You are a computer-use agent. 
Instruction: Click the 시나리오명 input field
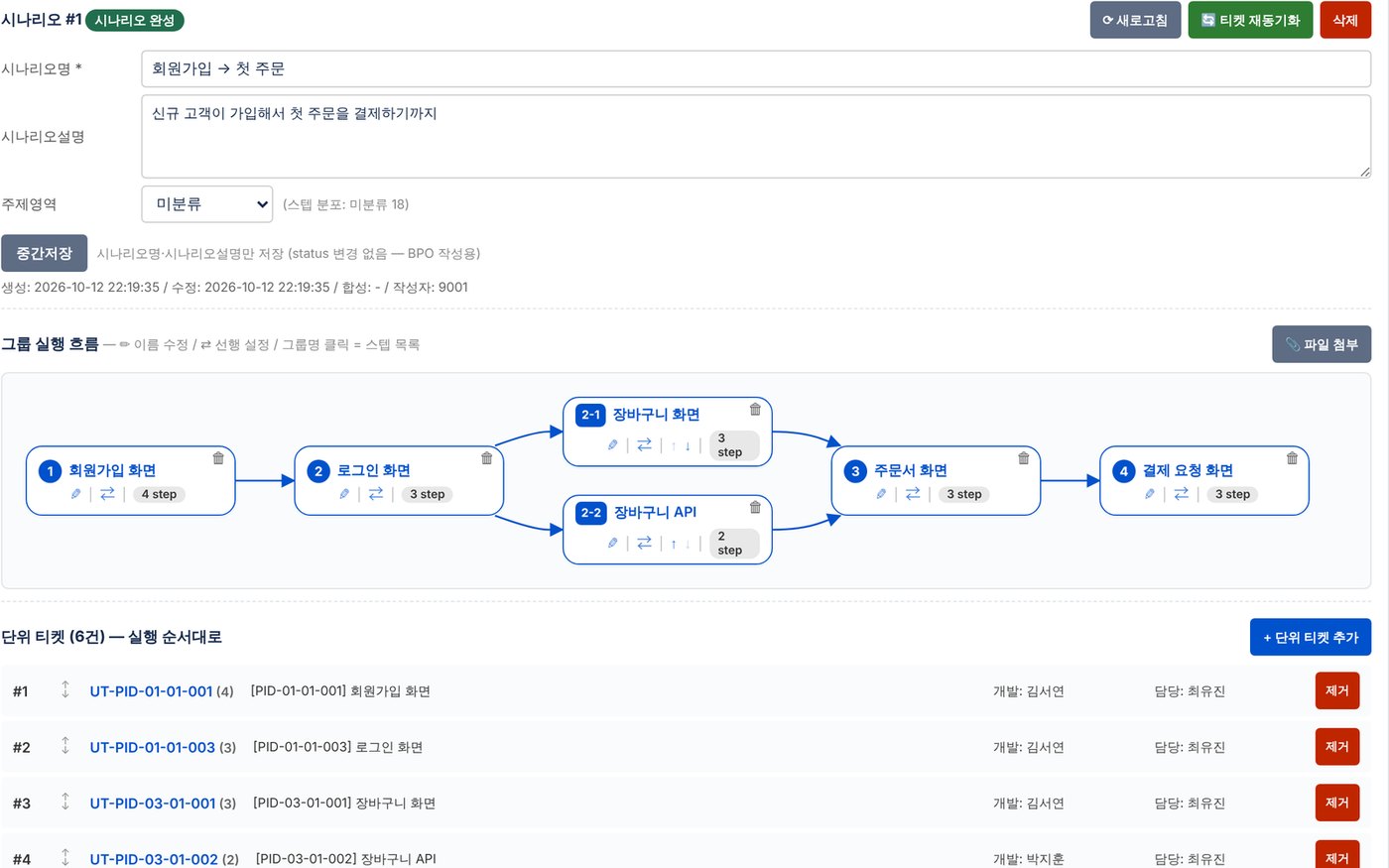pyautogui.click(x=756, y=68)
